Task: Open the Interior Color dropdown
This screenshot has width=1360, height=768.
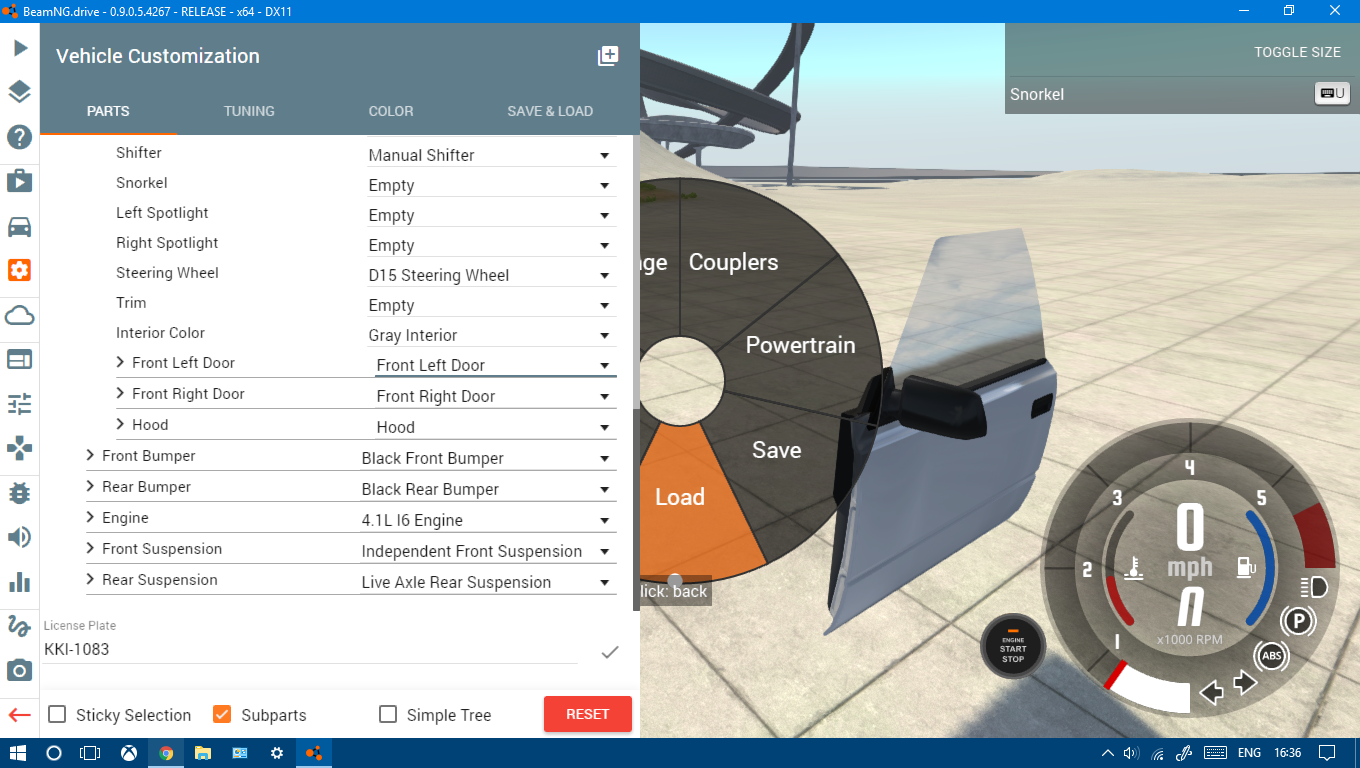Action: pyautogui.click(x=491, y=335)
